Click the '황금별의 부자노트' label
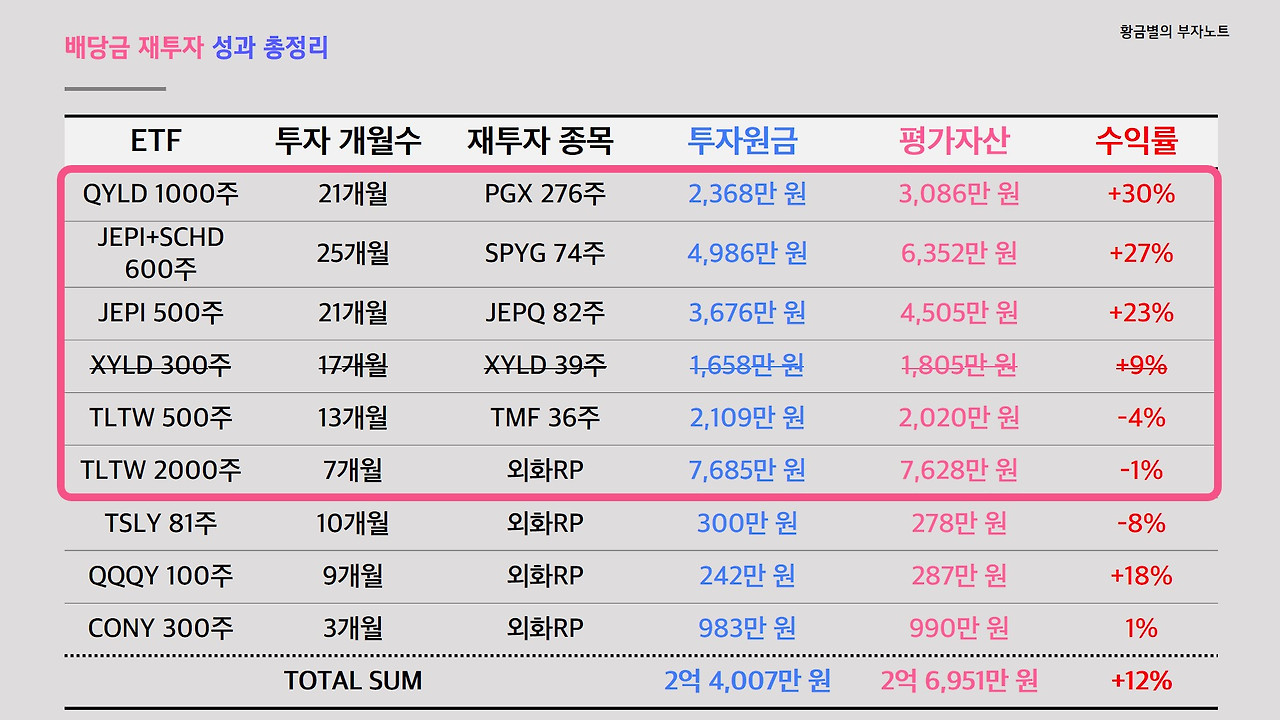Viewport: 1280px width, 720px height. point(1175,32)
